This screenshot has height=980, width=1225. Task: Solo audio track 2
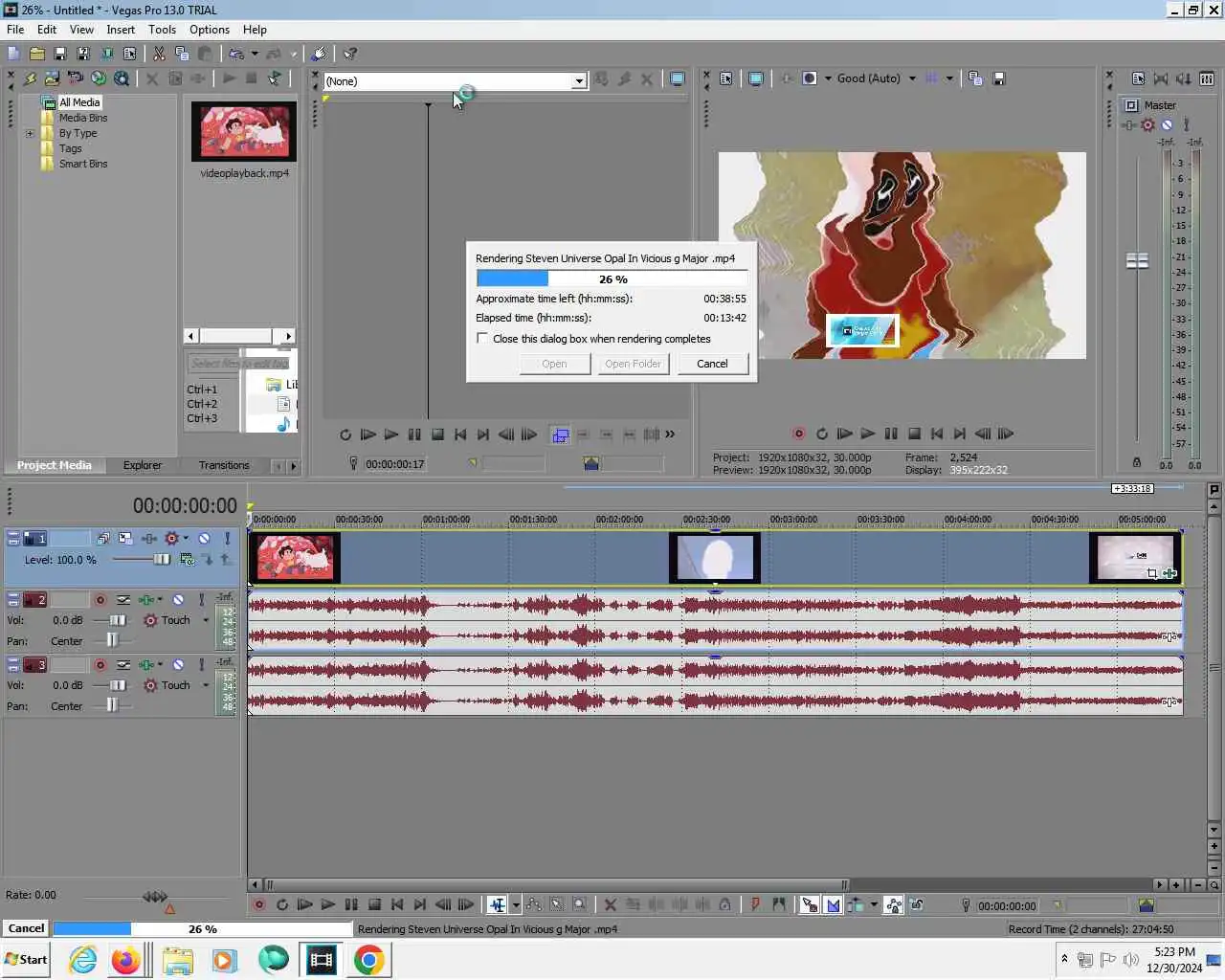click(x=201, y=600)
